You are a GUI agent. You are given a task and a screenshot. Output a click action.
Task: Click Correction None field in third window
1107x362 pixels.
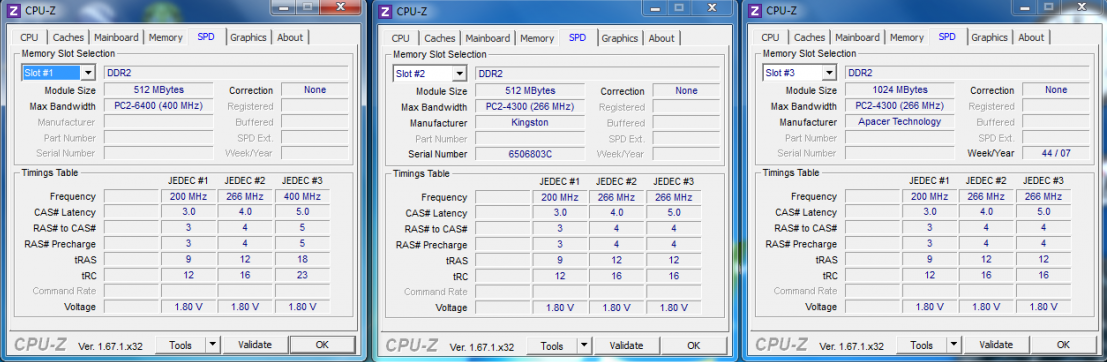1056,90
